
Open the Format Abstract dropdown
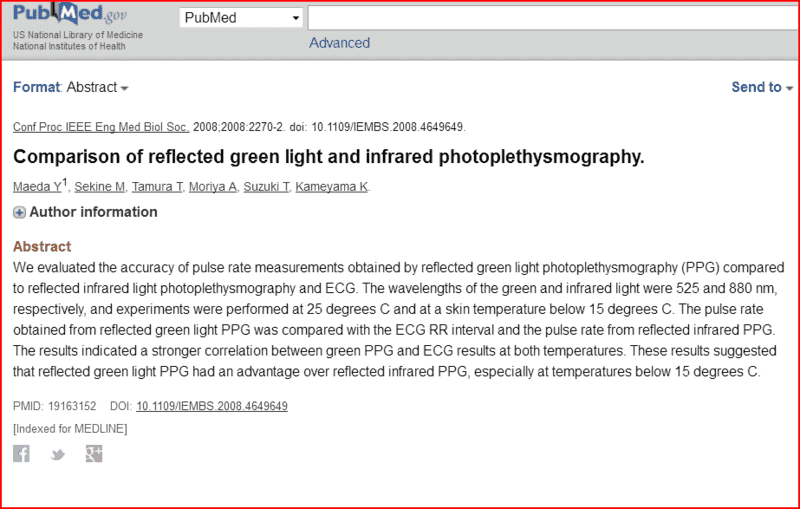click(71, 88)
